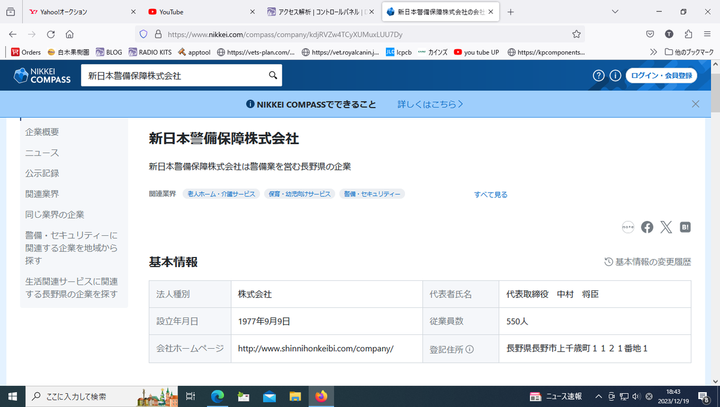
Task: Click the information circle icon in header
Action: point(615,75)
